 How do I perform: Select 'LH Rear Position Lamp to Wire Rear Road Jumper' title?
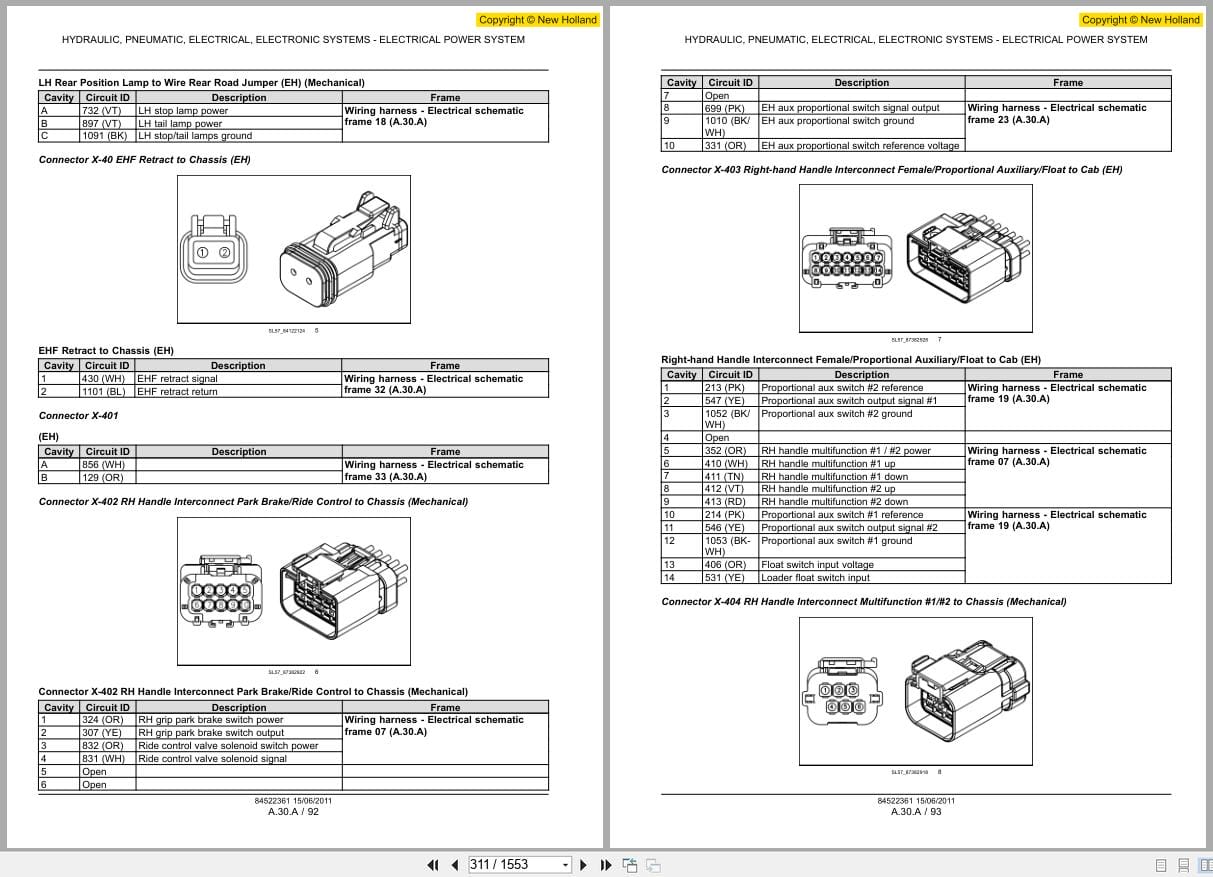[x=201, y=82]
